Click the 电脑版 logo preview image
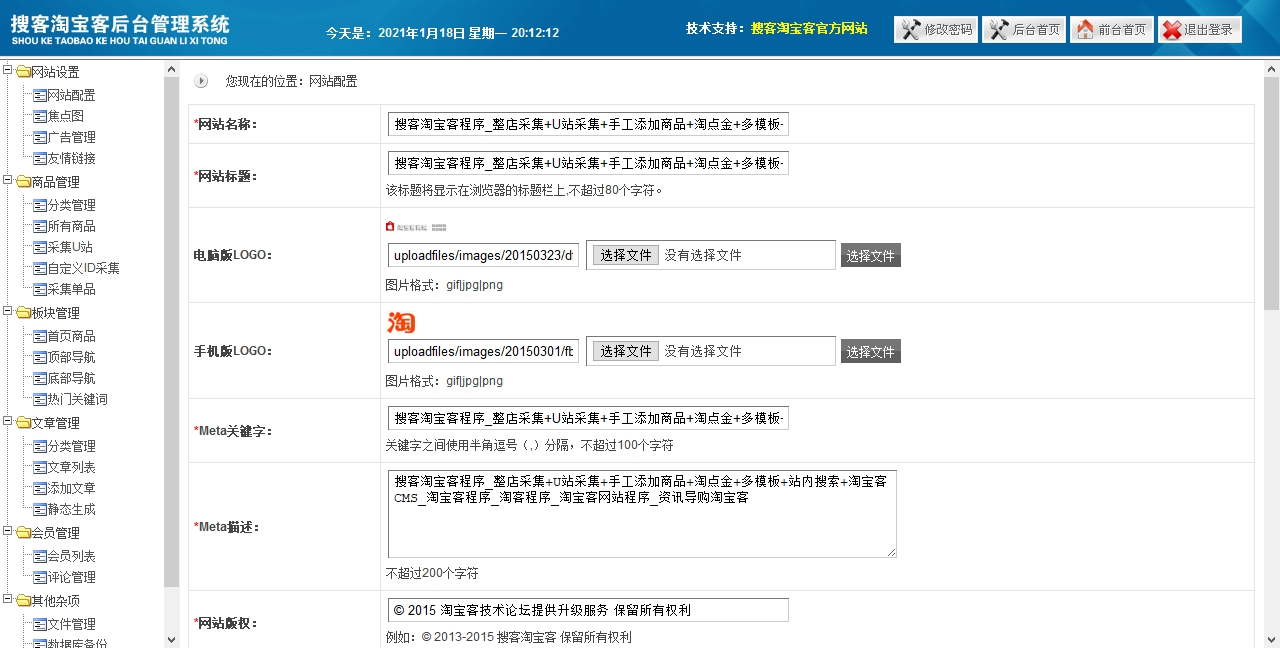The width and height of the screenshot is (1280, 648). coord(415,228)
